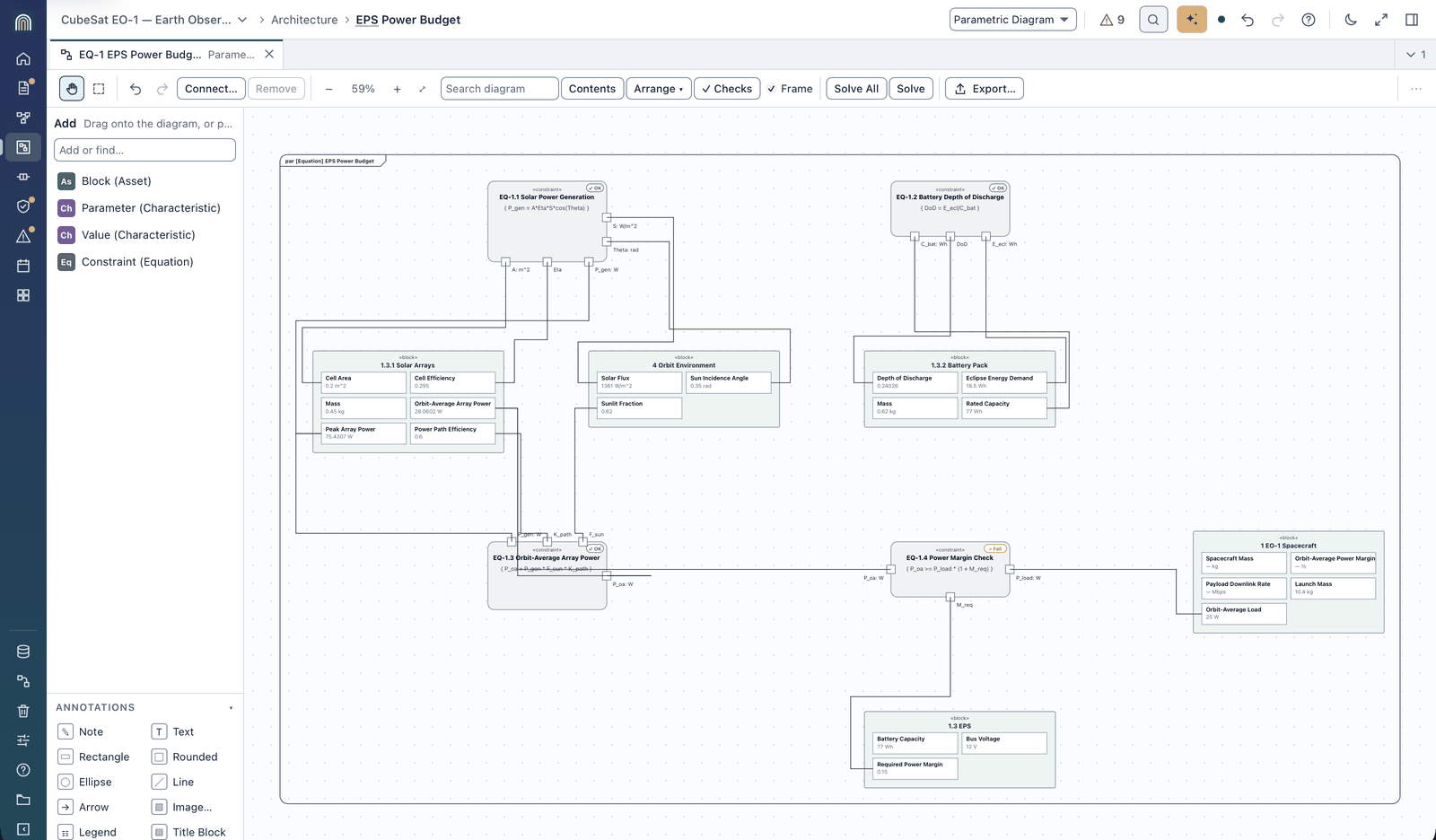This screenshot has height=840, width=1436.
Task: Choose Constraint (Equation) from Add list
Action: coord(137,262)
